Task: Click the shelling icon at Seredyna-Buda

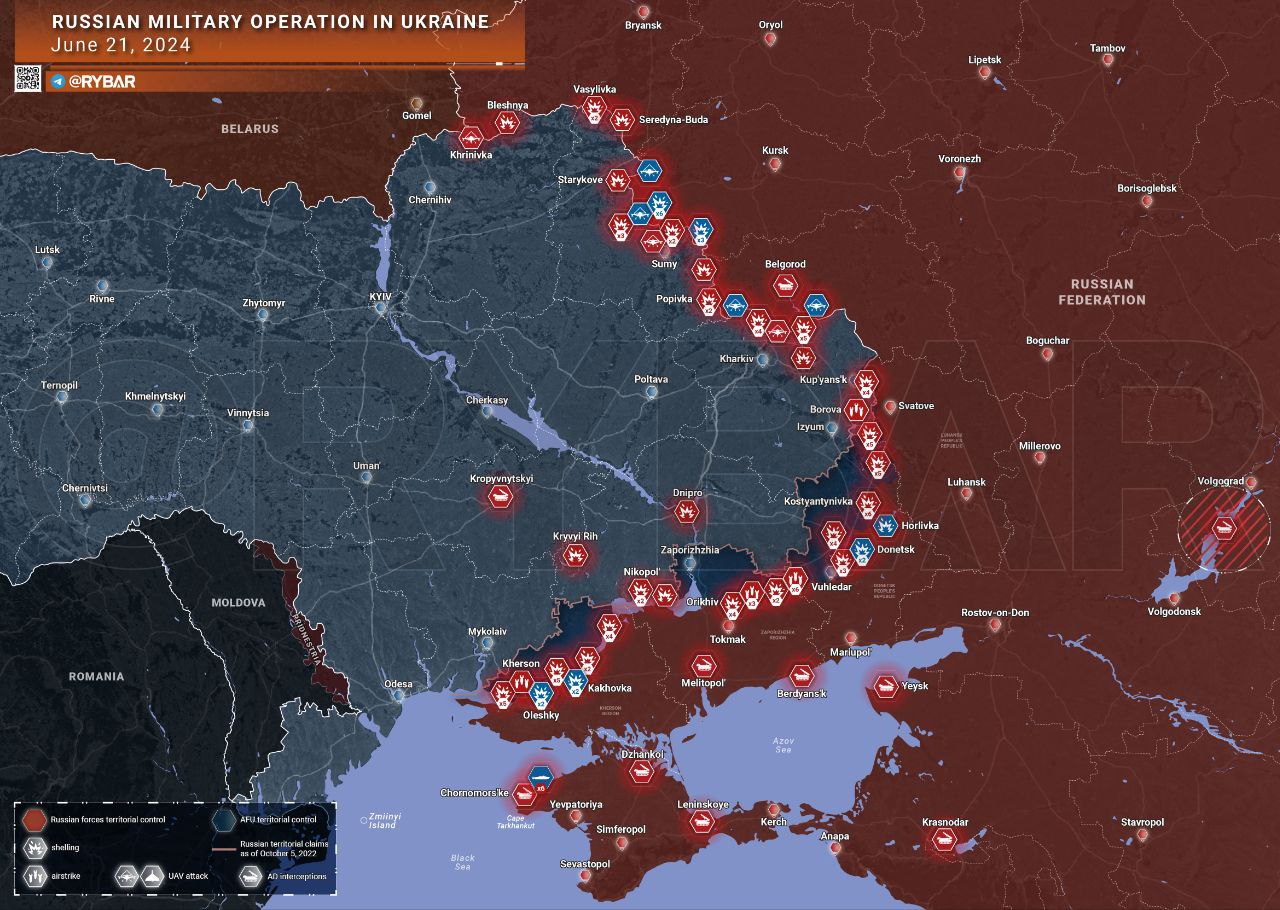Action: tap(622, 120)
